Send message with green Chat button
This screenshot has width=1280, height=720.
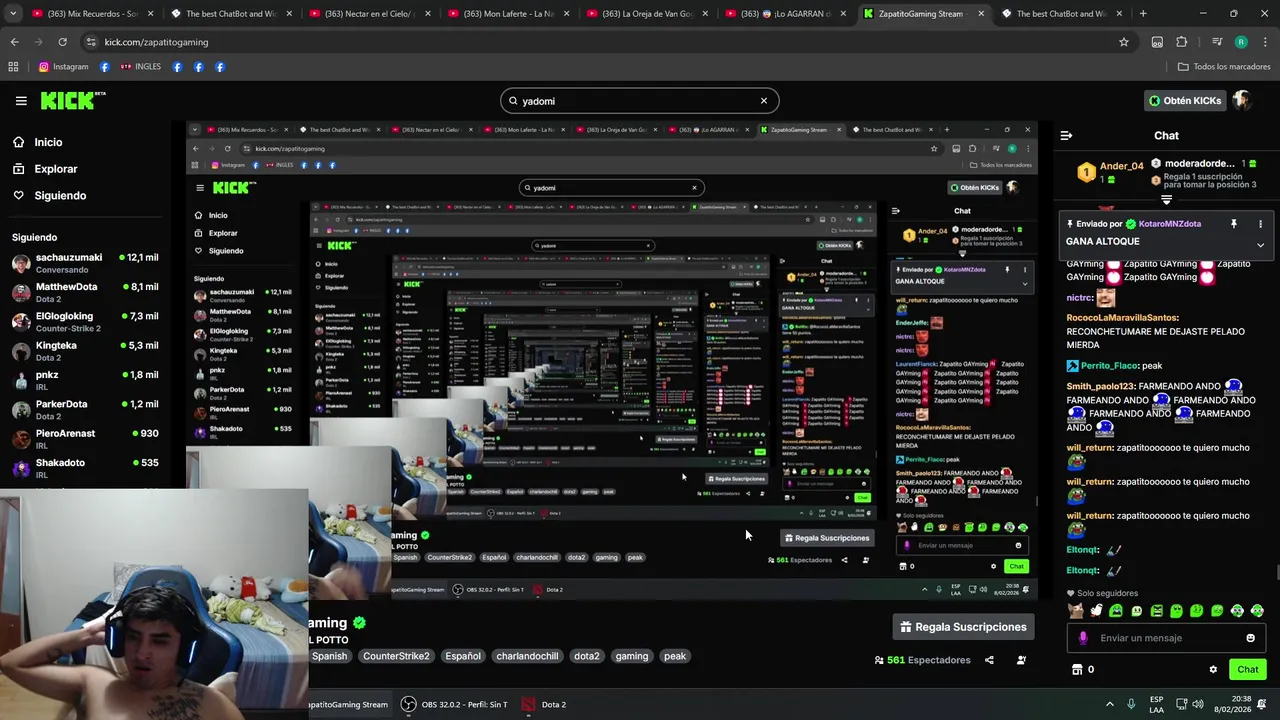(1247, 670)
